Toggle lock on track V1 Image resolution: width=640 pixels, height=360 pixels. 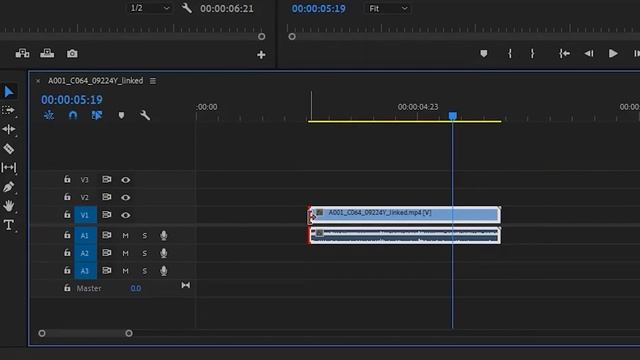[x=67, y=214]
